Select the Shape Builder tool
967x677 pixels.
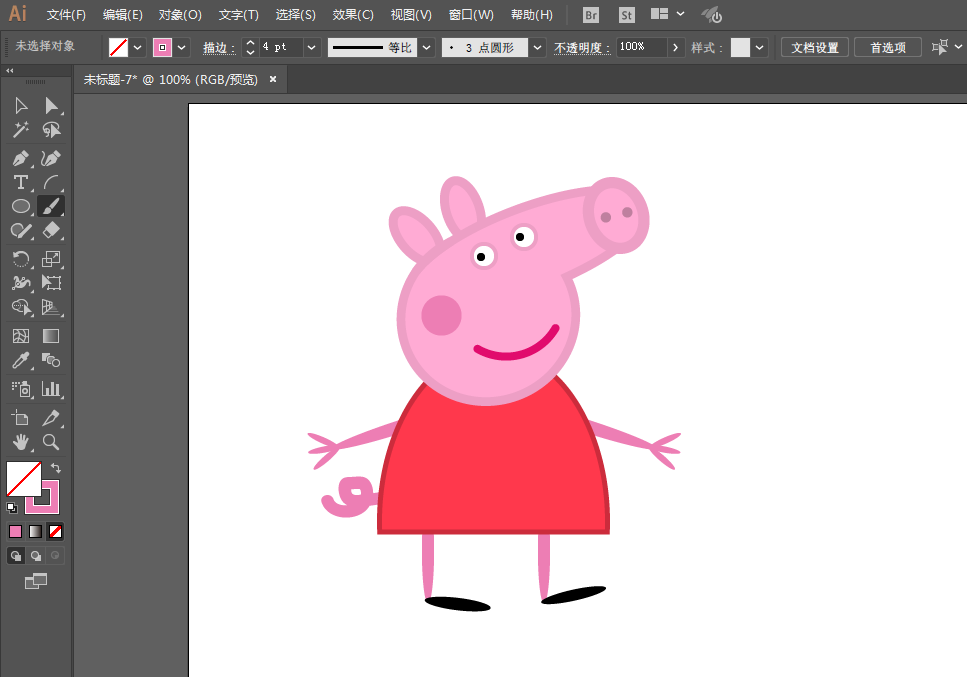(x=21, y=307)
